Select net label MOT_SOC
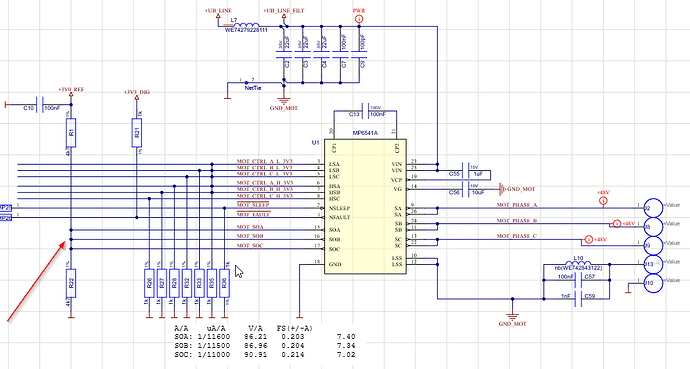Viewport: 690px width, 369px height. [250, 246]
